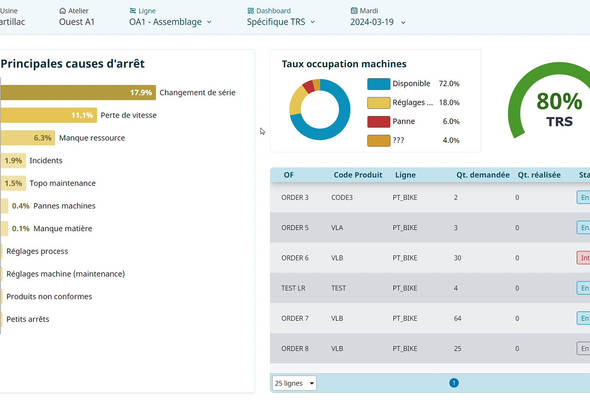This screenshot has height=408, width=590.
Task: Sort table by Qt. demandée header
Action: (483, 175)
